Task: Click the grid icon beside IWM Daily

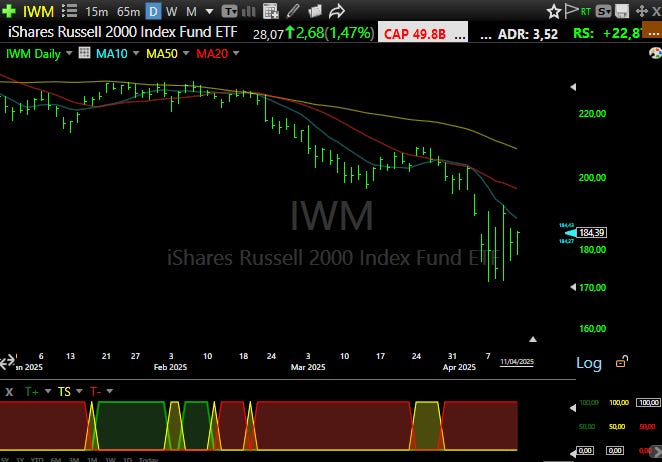Action: tap(84, 52)
